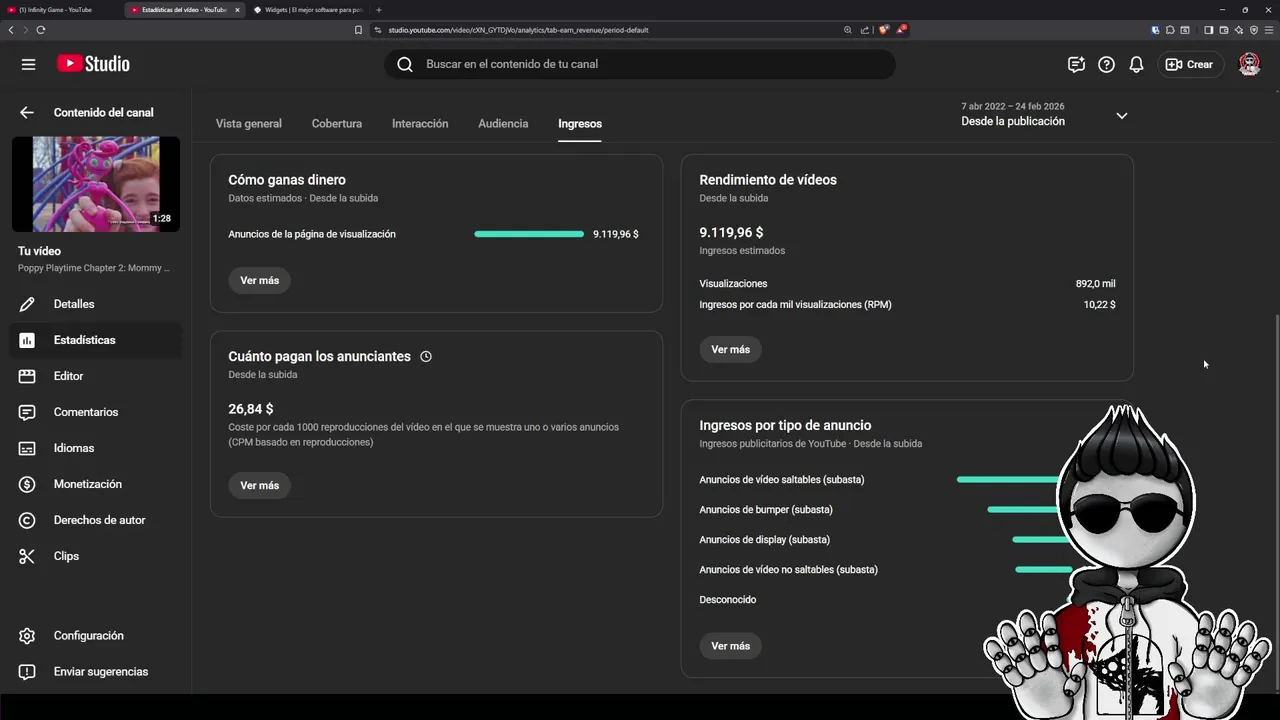Switch to the Infinity Game YouTube browser tab
Image resolution: width=1280 pixels, height=720 pixels.
pos(60,10)
